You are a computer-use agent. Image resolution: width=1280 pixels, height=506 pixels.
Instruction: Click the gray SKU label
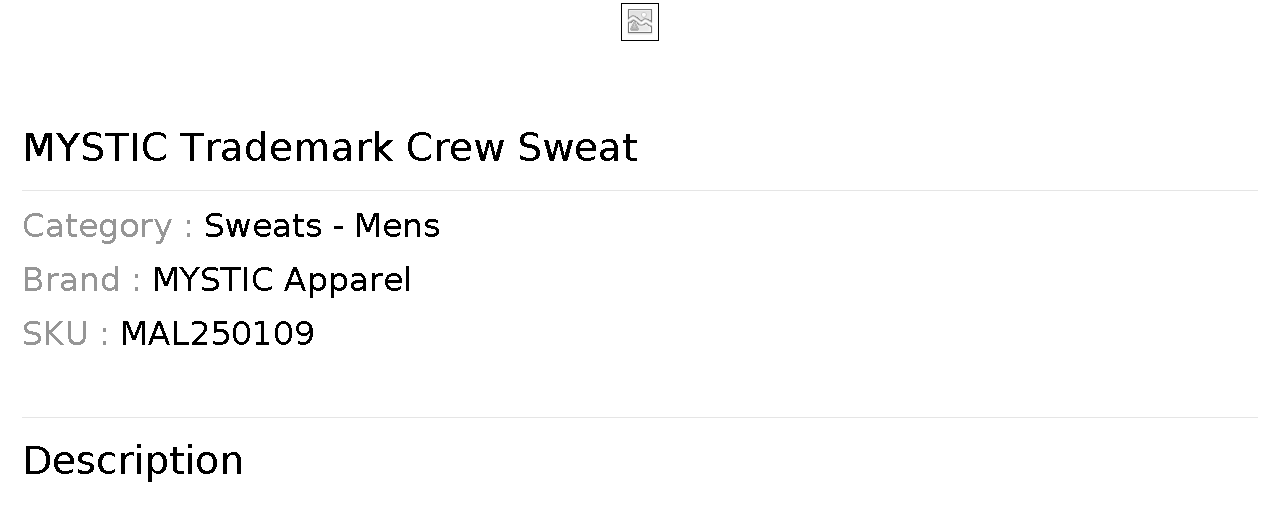coord(55,334)
